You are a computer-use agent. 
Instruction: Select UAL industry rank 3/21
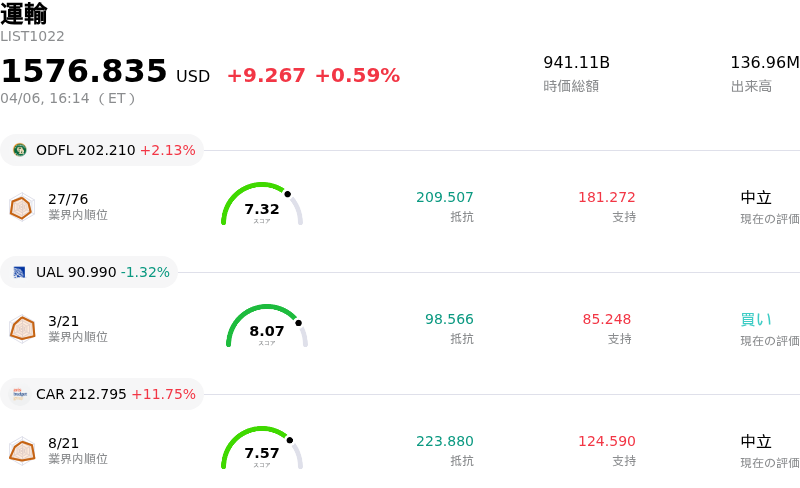63,321
